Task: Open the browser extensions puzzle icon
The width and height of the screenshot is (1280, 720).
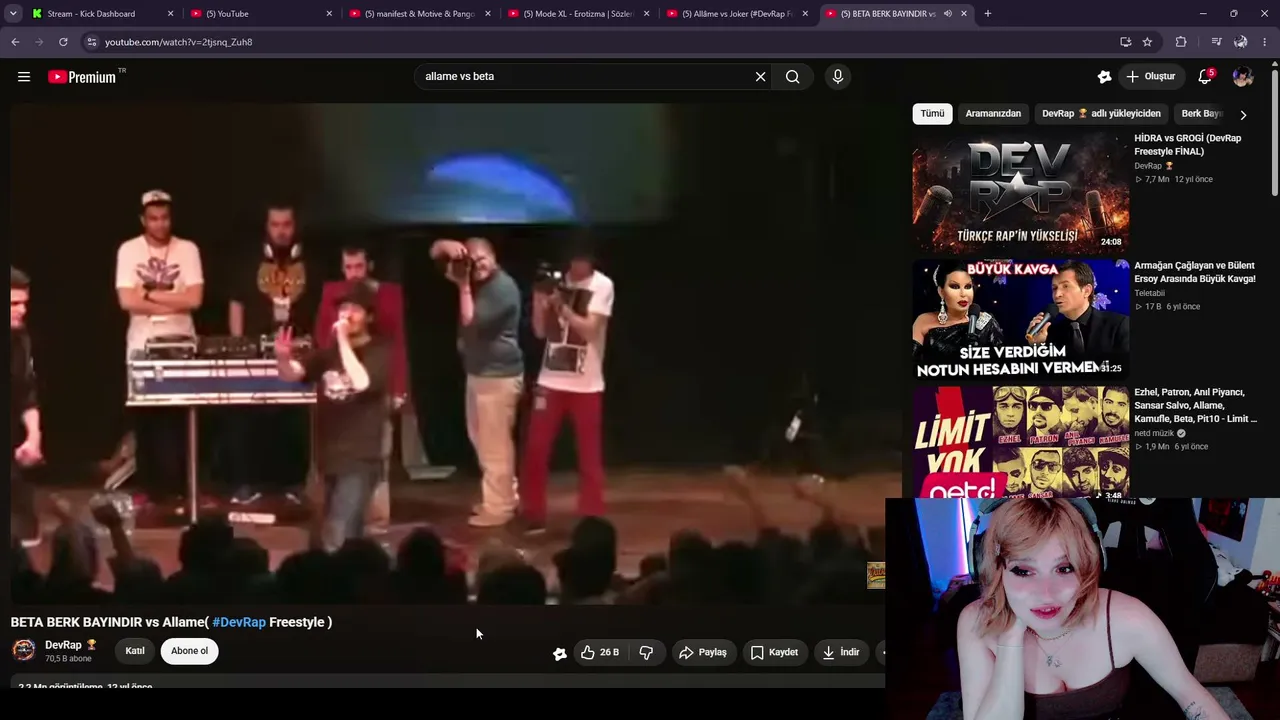Action: pos(1181,42)
